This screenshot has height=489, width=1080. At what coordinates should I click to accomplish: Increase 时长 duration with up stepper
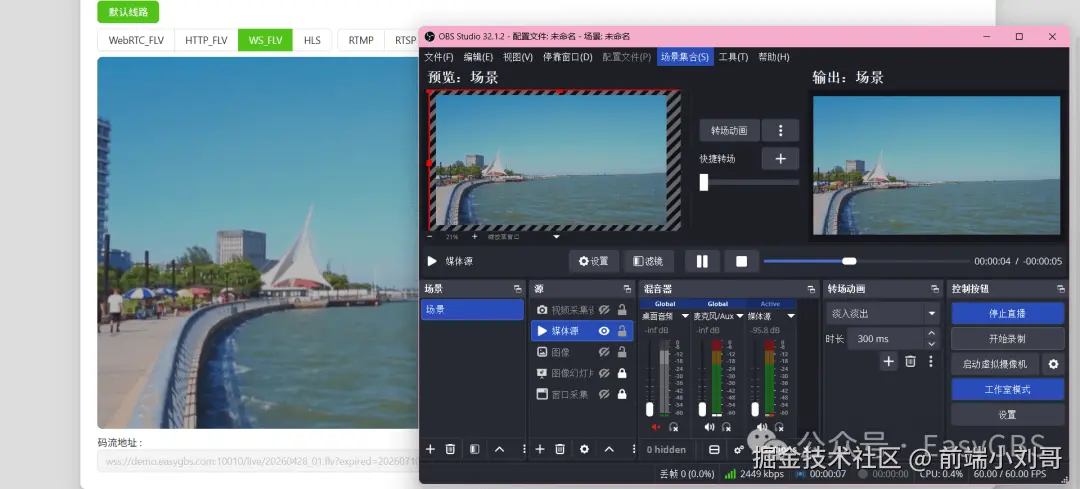tap(932, 333)
